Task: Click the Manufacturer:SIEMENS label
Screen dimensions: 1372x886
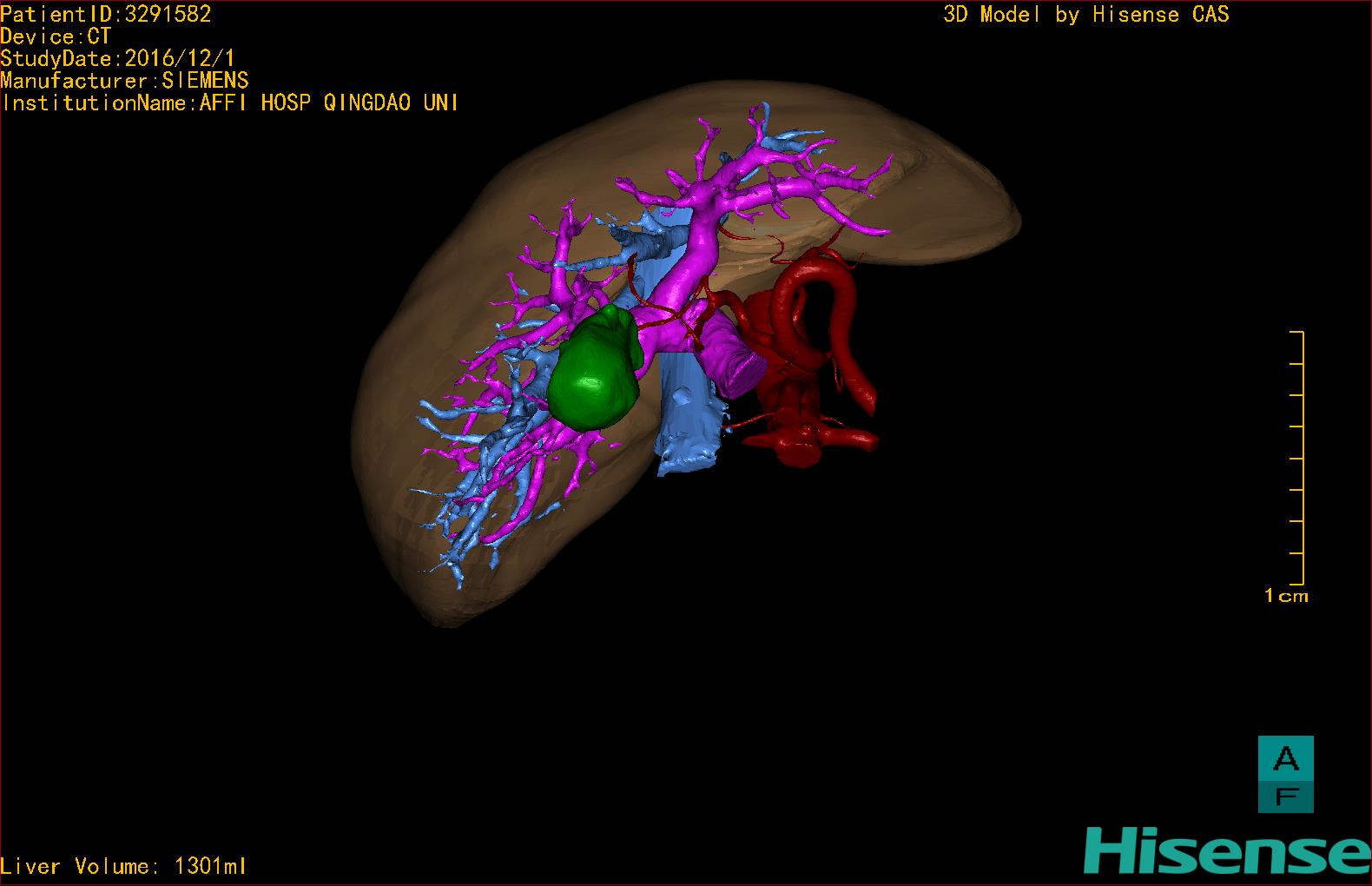Action: tap(124, 81)
